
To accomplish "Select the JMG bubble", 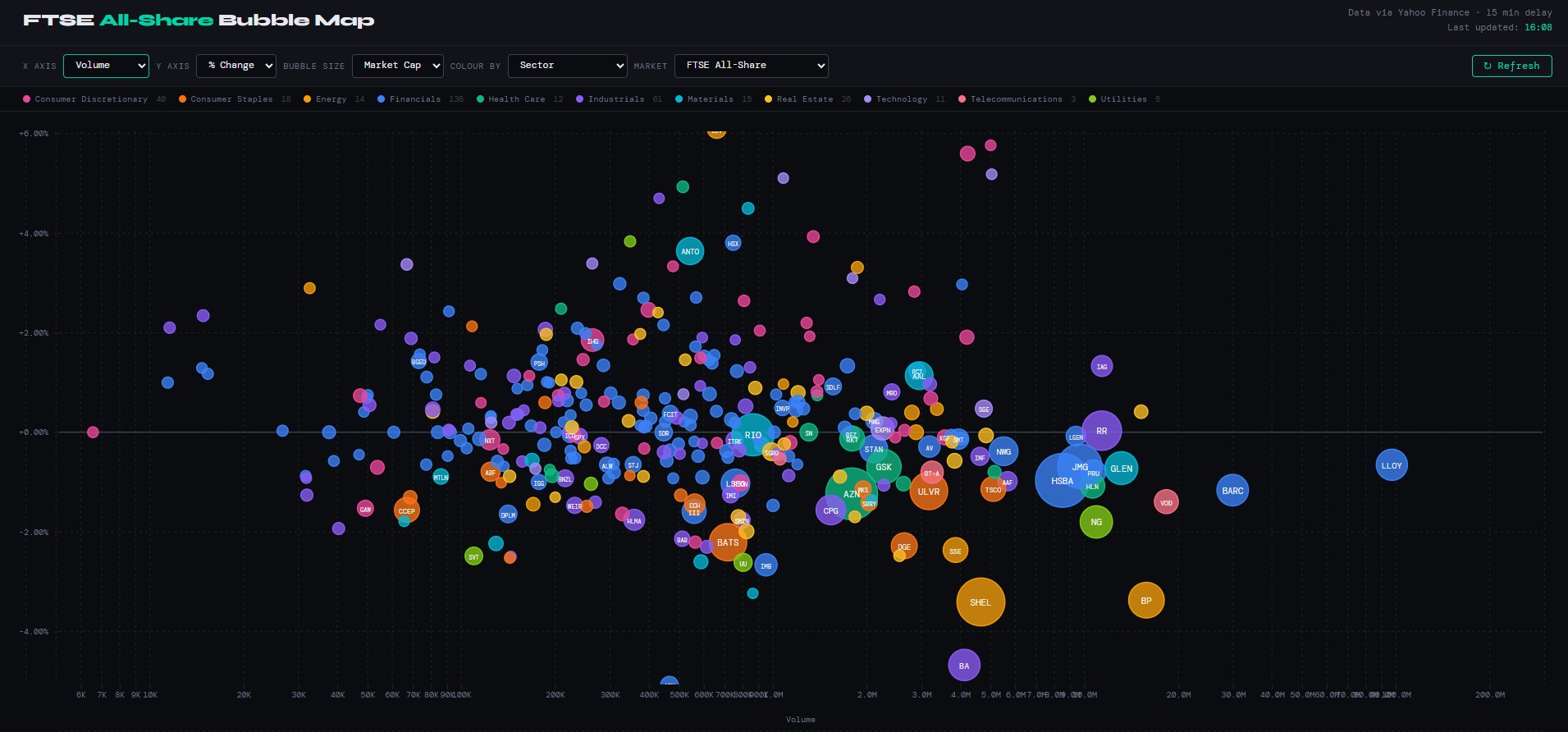I will [1080, 466].
